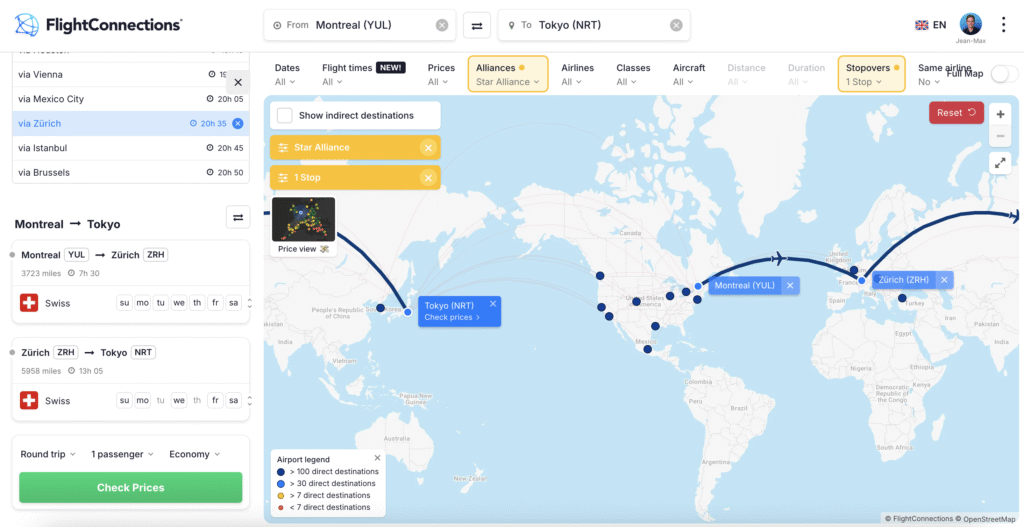Expand the map to fullscreen
Image resolution: width=1024 pixels, height=527 pixels.
click(x=1001, y=163)
